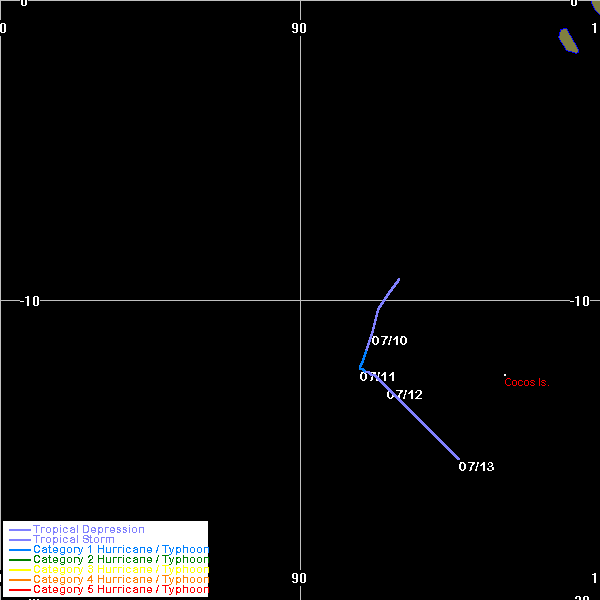Click Category 5 Hurricane / Typhoon legend entry
Viewport: 600px width, 600px height.
120,590
